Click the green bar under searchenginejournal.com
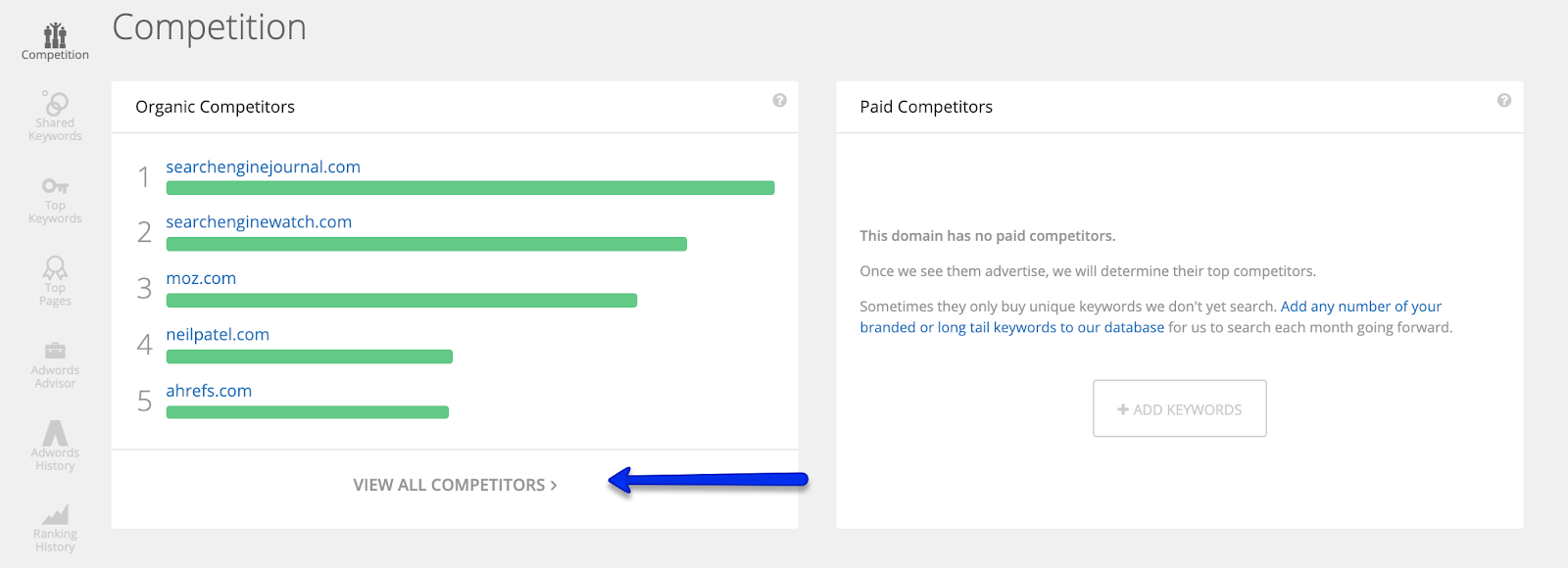Screen dimensions: 1568x568 (x=470, y=188)
